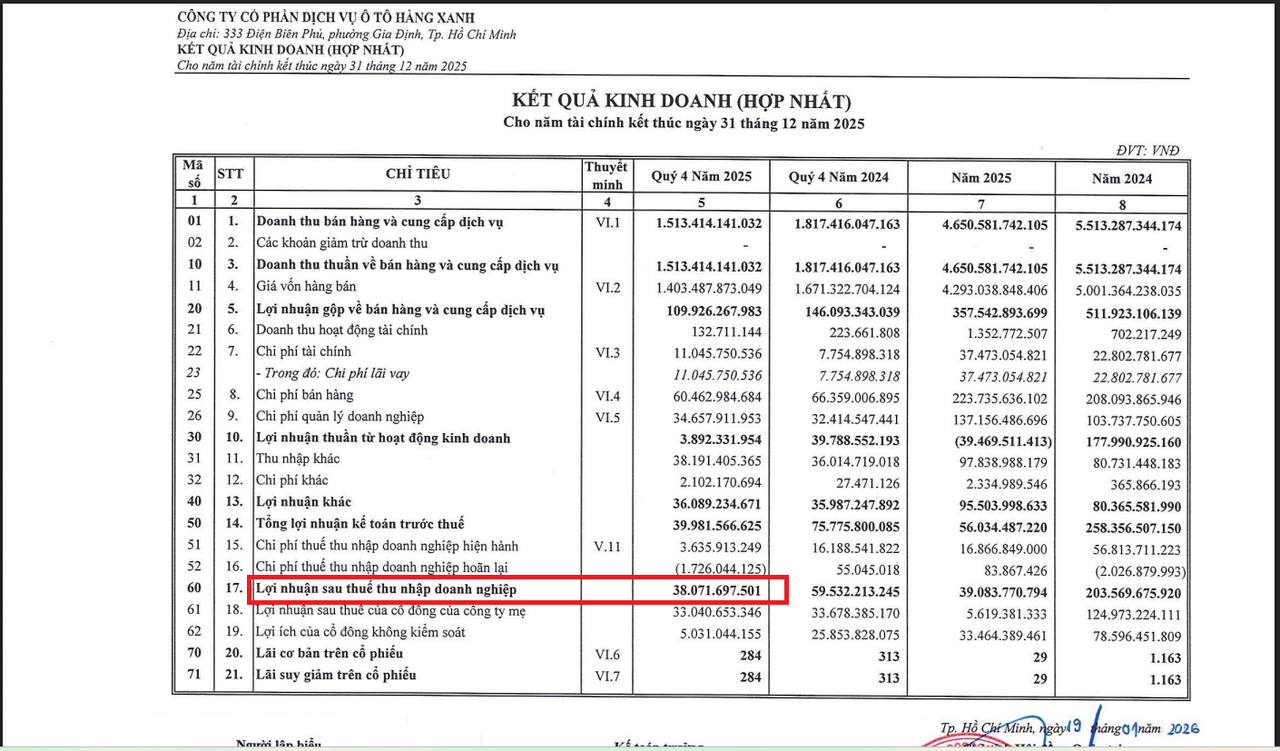Click the 'Quý 4 Năm 2024' column header

(839, 177)
